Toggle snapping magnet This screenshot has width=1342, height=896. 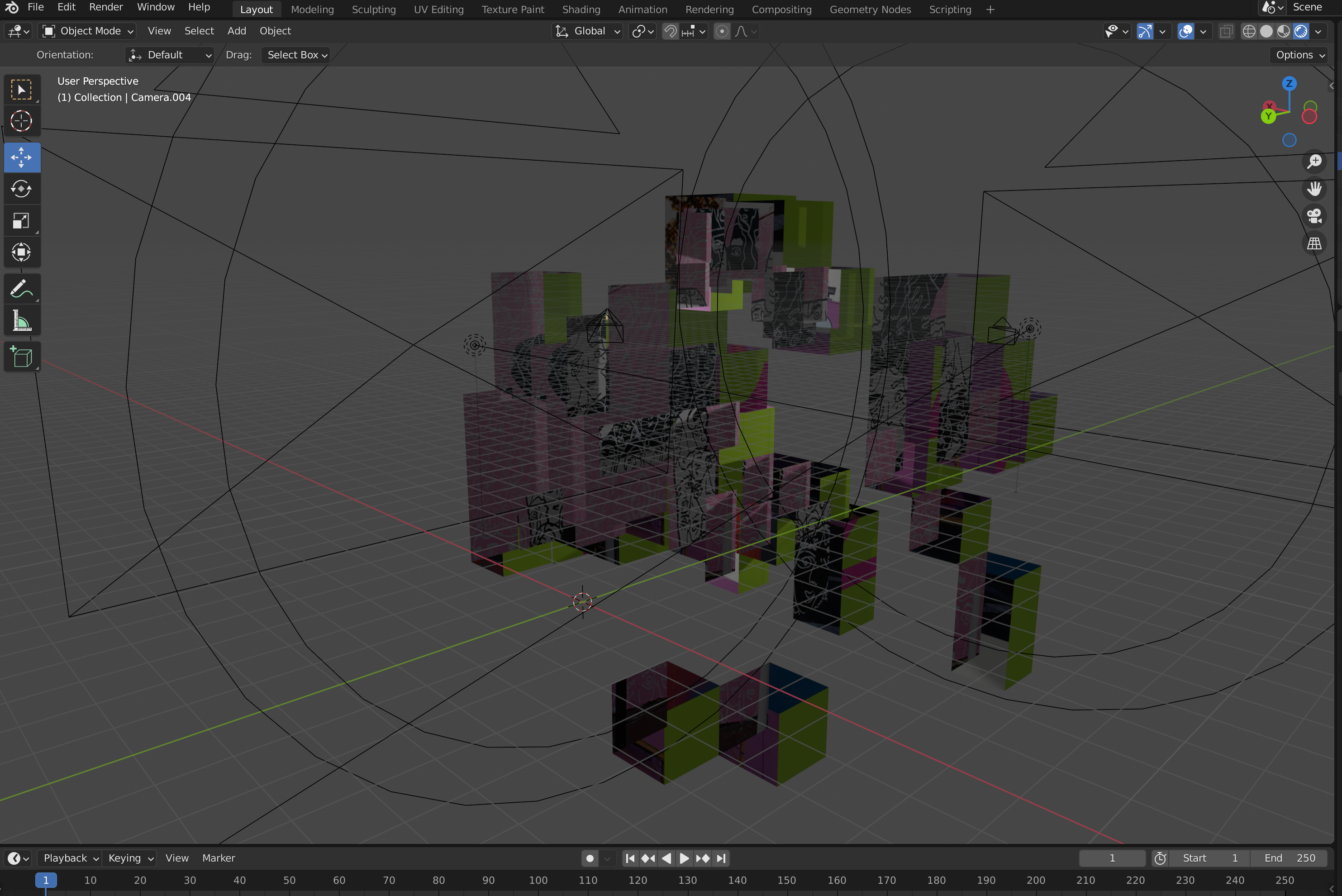click(670, 31)
